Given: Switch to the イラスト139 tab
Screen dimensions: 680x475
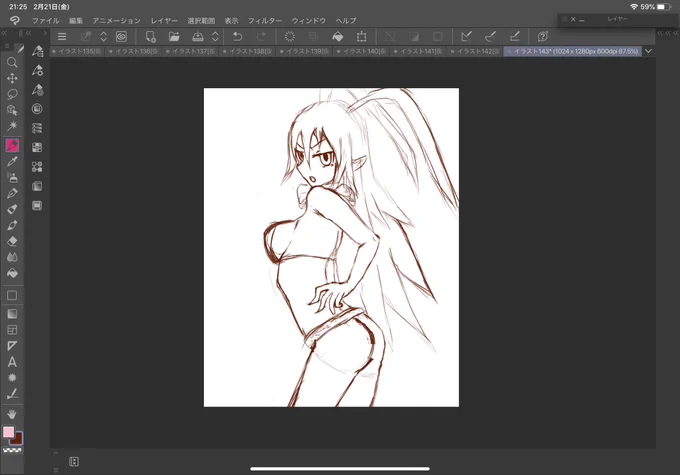Looking at the screenshot, I should click(304, 51).
